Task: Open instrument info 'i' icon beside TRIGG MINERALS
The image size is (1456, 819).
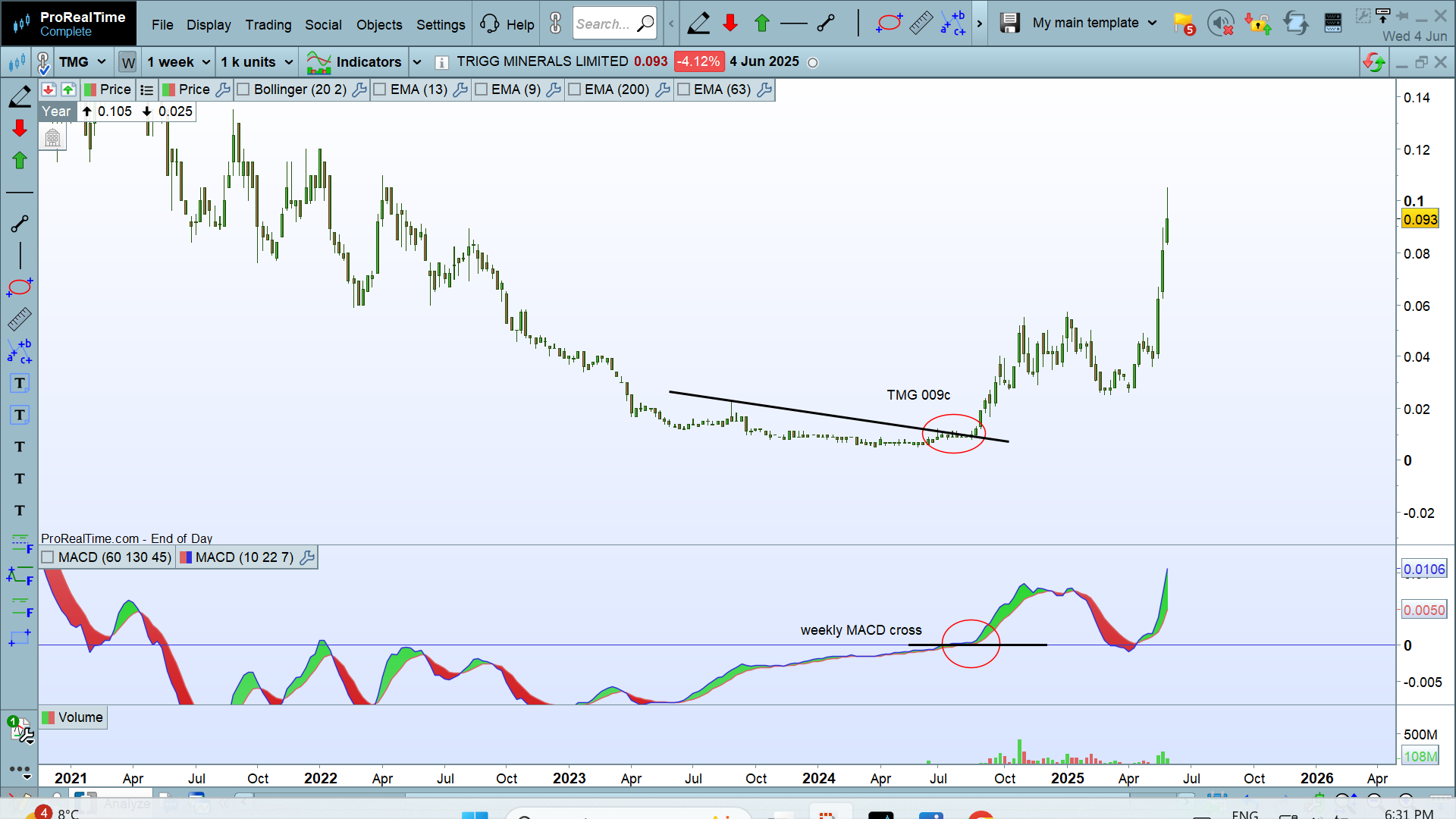Action: click(441, 62)
